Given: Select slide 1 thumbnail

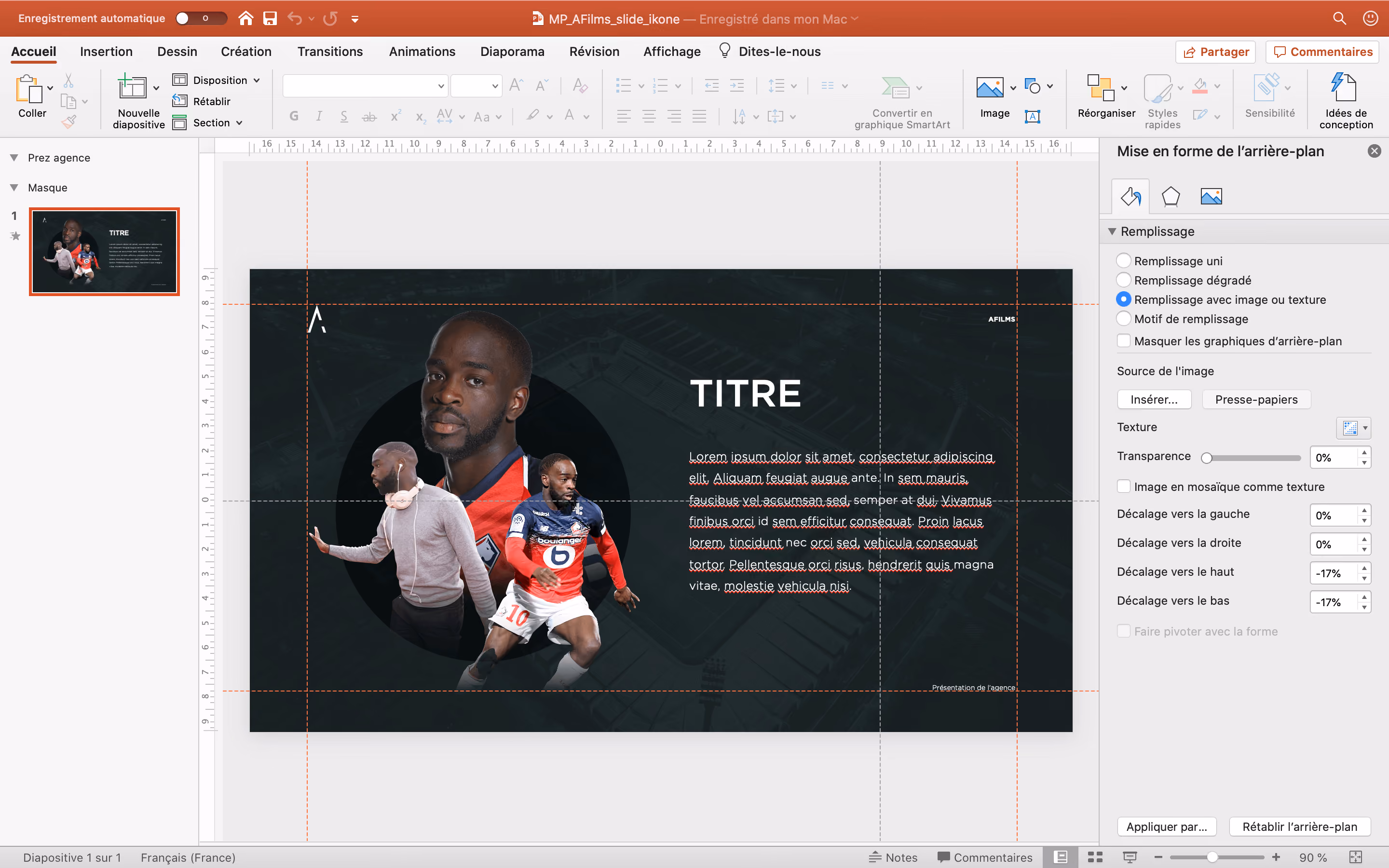Looking at the screenshot, I should [105, 251].
